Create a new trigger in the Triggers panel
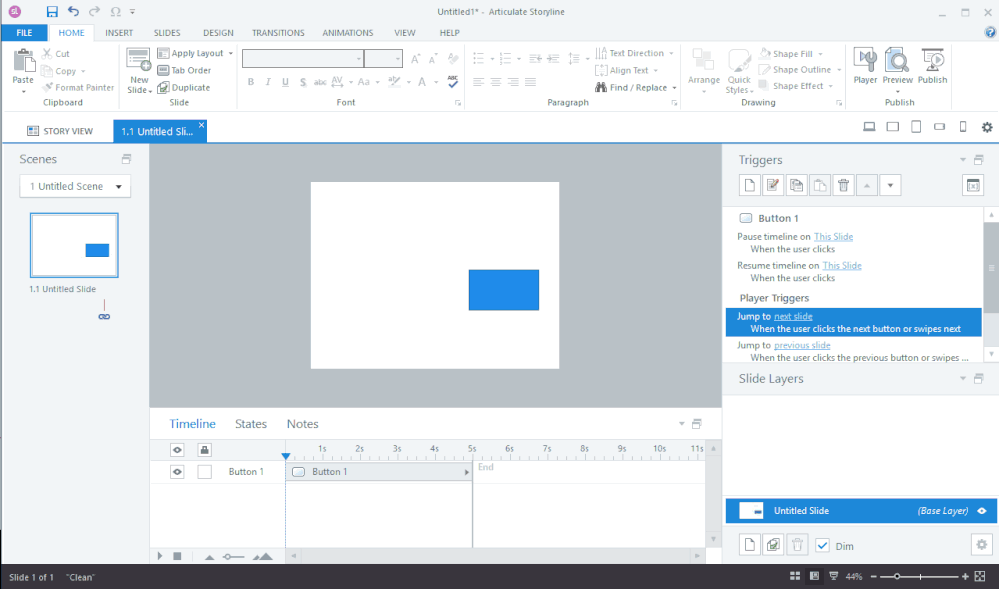This screenshot has height=589, width=999. pos(748,185)
